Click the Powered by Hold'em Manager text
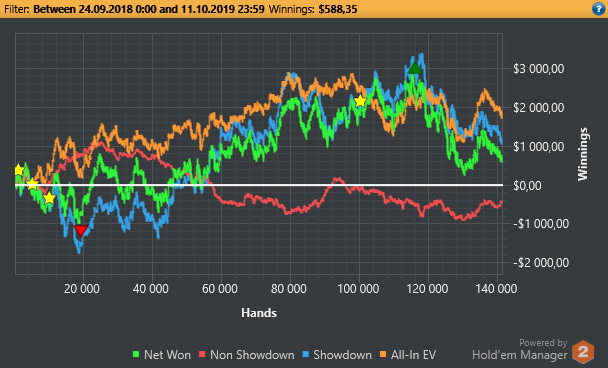The image size is (608, 368). tap(520, 349)
